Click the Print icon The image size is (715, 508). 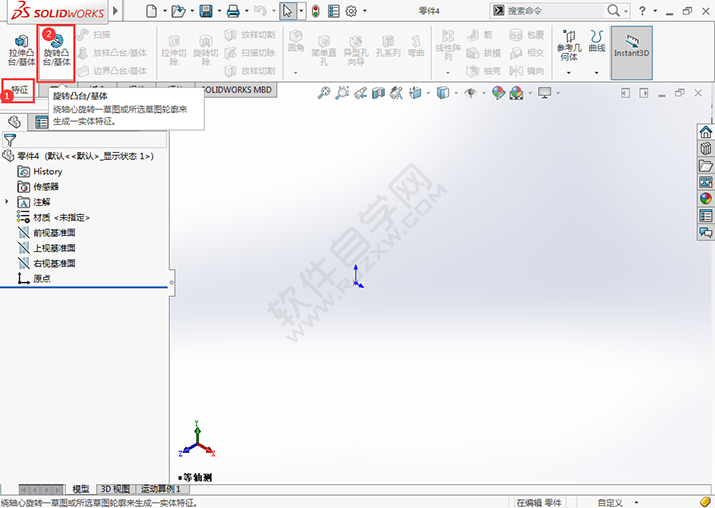(x=233, y=11)
